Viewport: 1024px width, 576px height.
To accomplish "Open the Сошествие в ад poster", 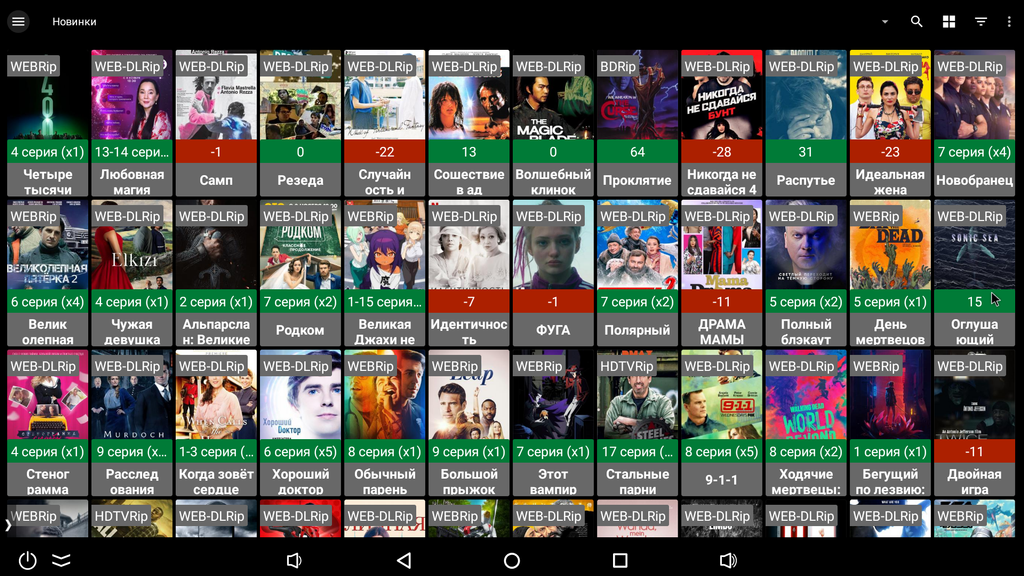I will pyautogui.click(x=469, y=95).
